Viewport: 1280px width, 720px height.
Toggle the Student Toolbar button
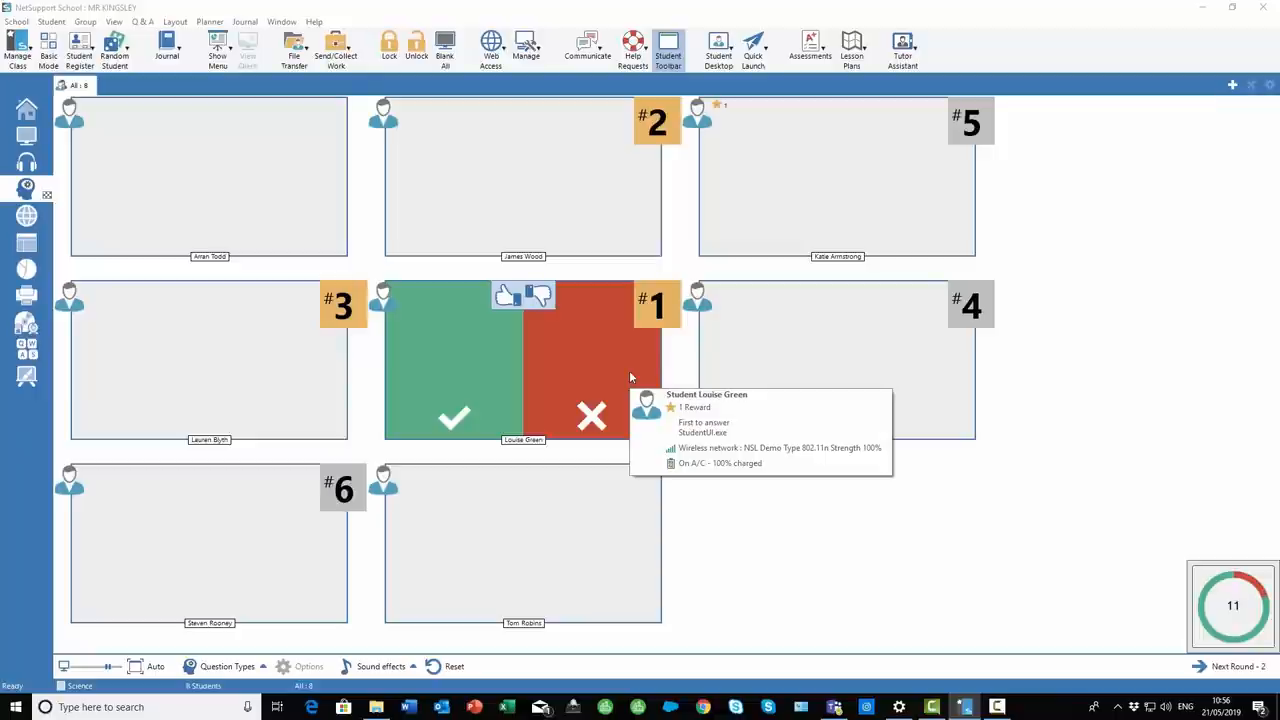pyautogui.click(x=668, y=48)
